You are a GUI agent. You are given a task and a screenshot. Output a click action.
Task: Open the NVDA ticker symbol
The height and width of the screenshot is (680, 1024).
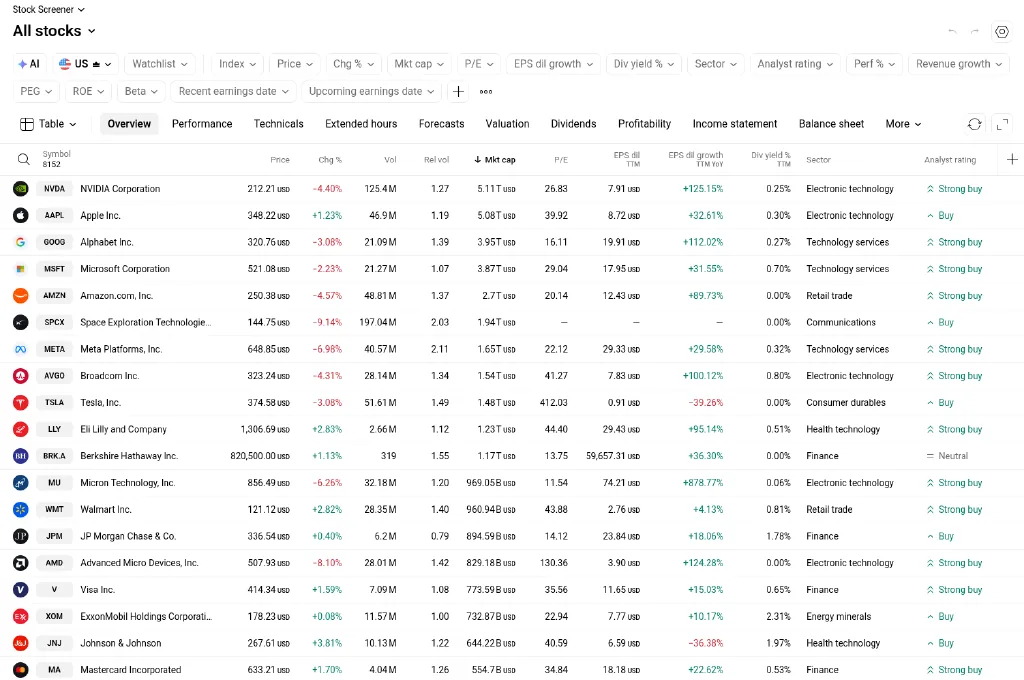click(54, 189)
